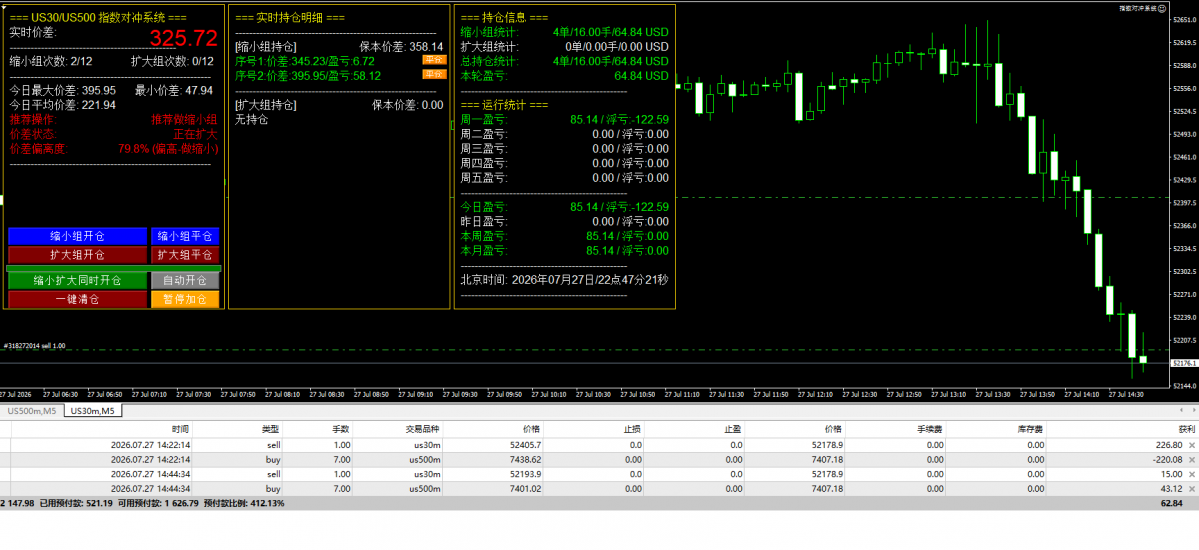Screen dimensions: 1199x550
Task: Sort orders by the 手续费 column header
Action: click(x=931, y=429)
